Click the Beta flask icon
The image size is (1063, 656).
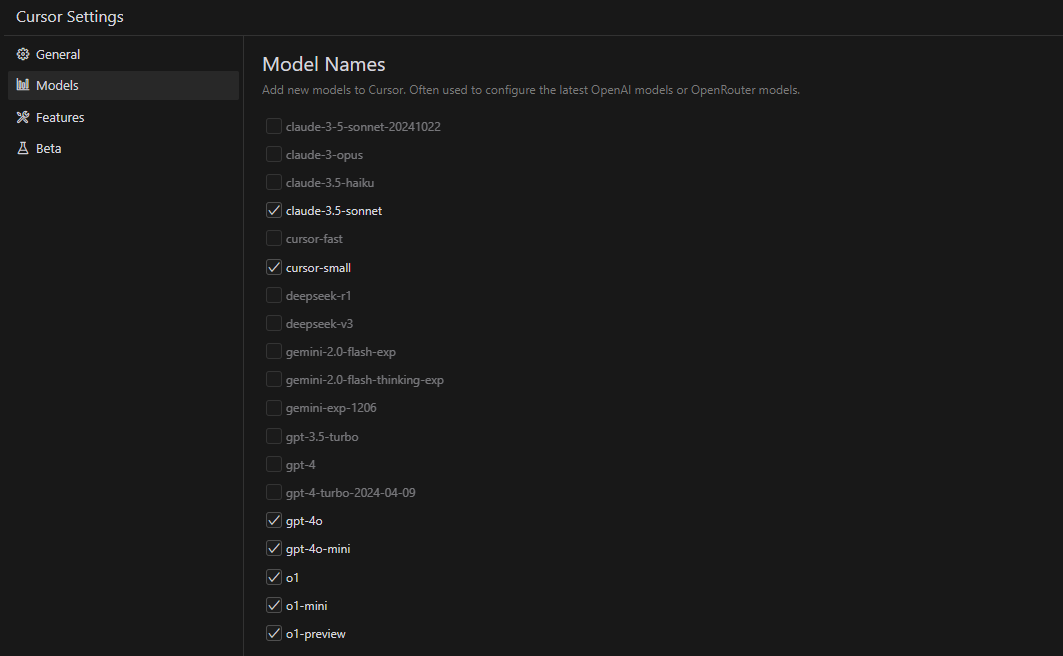23,148
